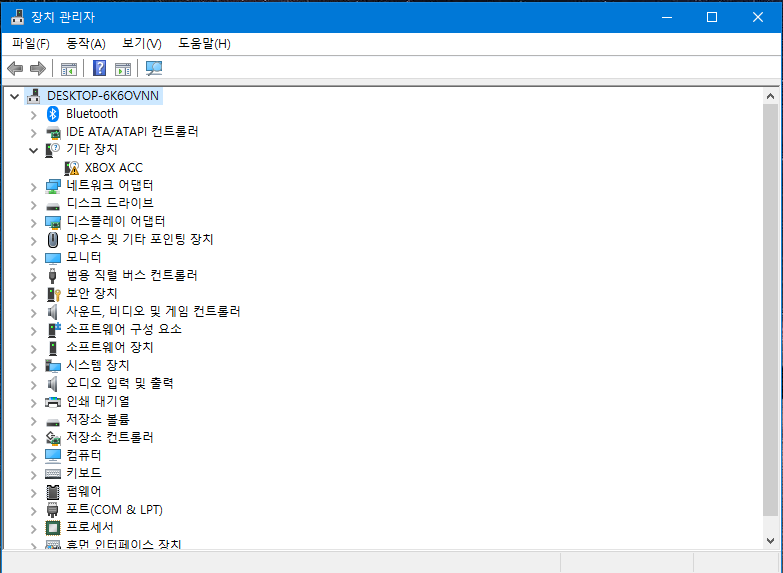783x573 pixels.
Task: Click the 저장소 컨트롤러 icon
Action: [53, 438]
